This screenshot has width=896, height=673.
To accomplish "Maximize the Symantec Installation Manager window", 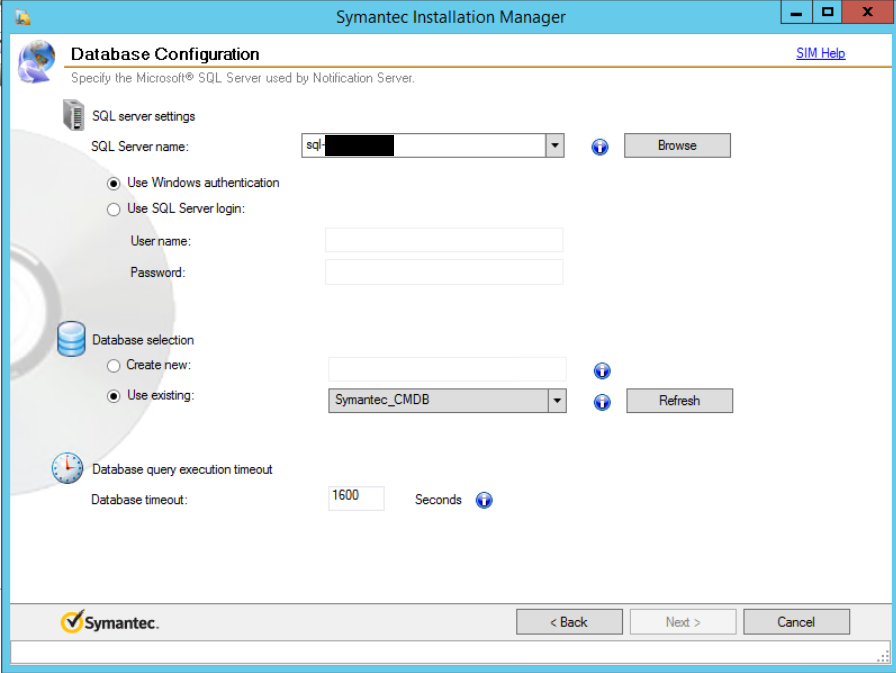I will pos(827,12).
